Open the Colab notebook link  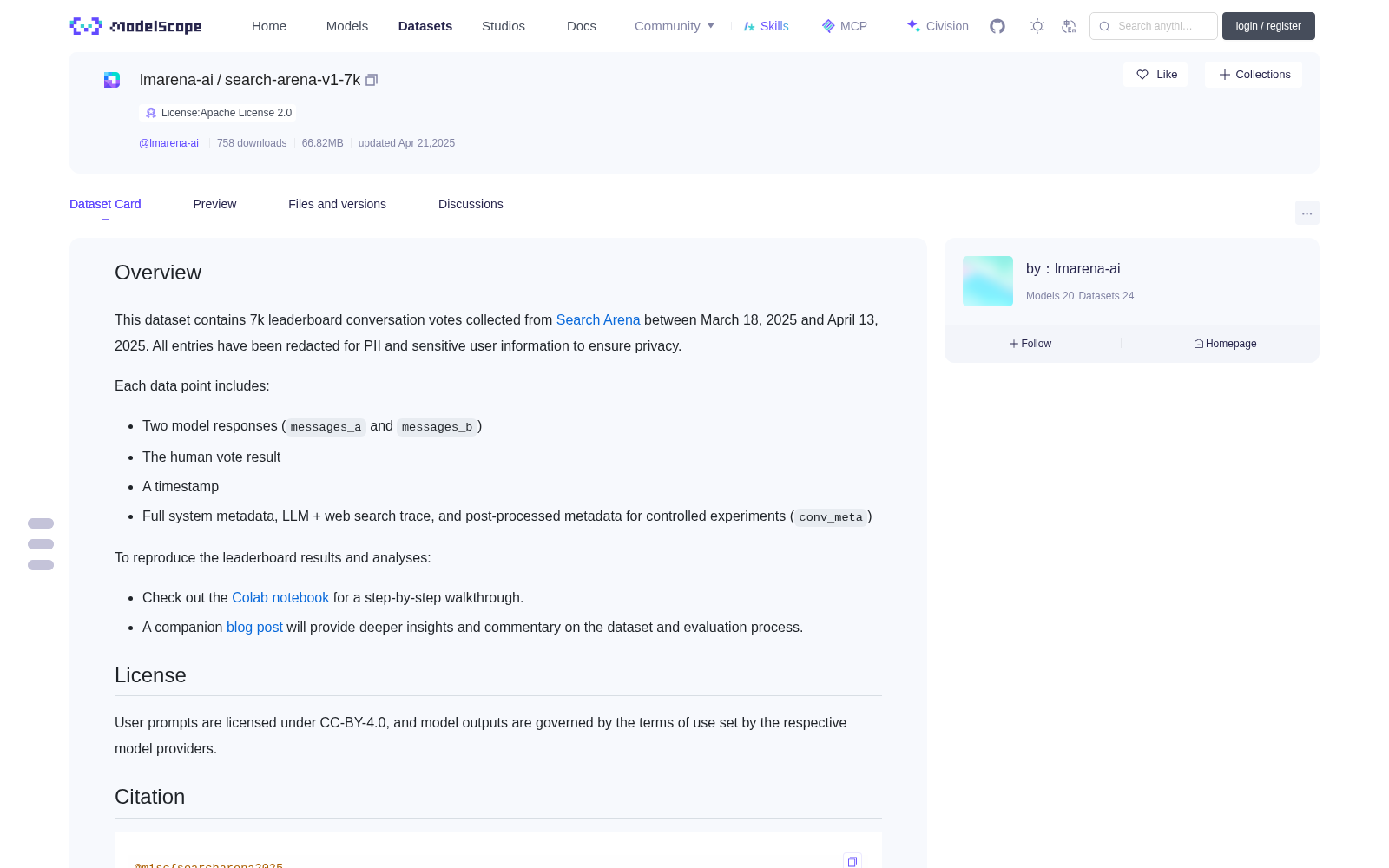pyautogui.click(x=280, y=598)
